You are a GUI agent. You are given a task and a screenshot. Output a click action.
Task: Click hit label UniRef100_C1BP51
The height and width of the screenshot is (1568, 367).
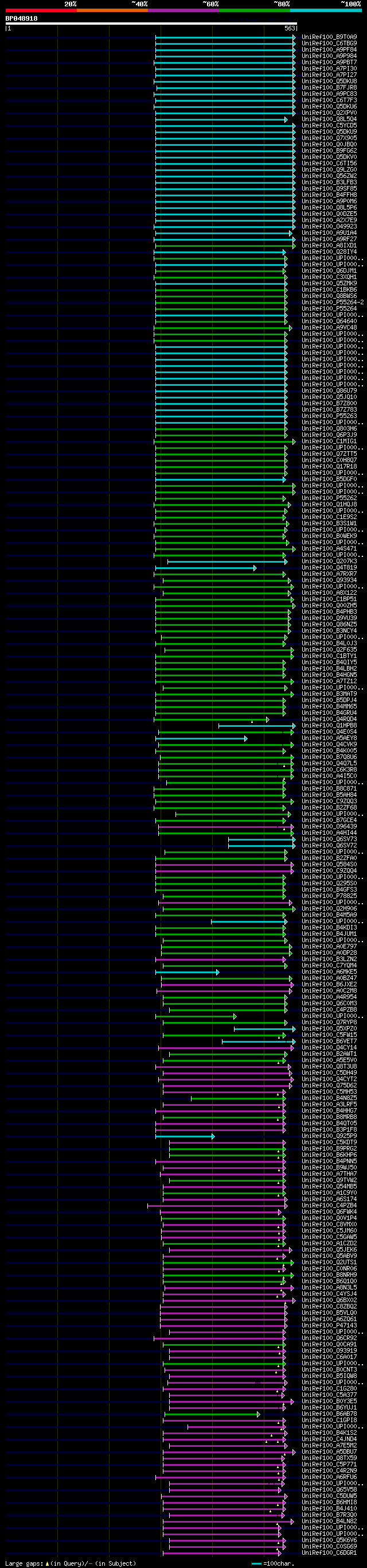coord(329,599)
